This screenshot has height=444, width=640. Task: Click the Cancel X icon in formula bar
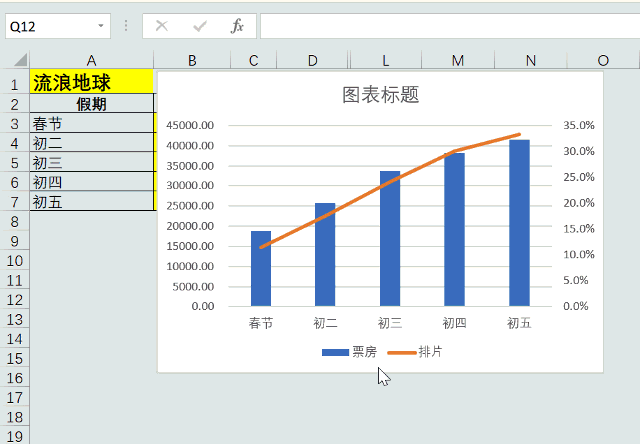coord(162,26)
